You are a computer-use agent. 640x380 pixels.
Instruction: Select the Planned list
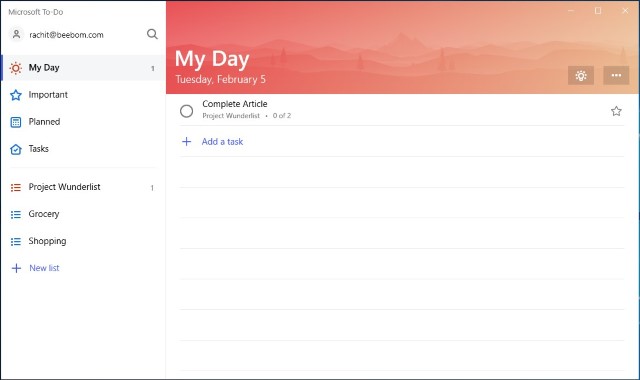pyautogui.click(x=83, y=122)
